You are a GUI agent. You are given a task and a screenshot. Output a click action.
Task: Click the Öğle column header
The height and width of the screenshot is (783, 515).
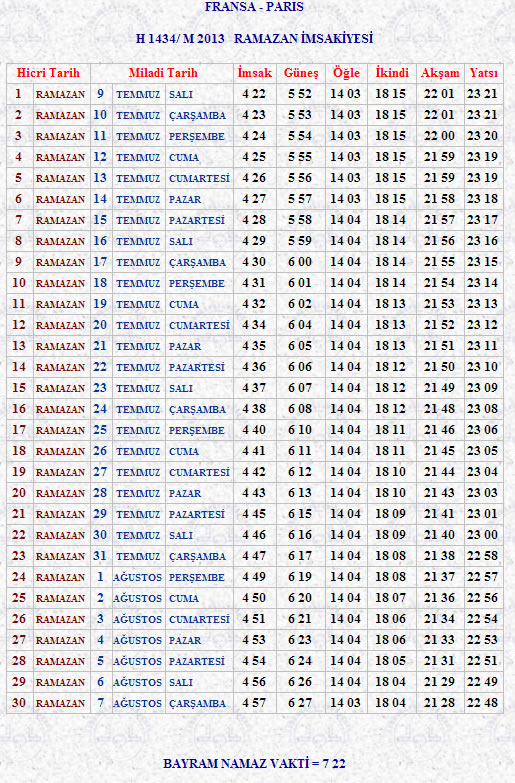[346, 73]
